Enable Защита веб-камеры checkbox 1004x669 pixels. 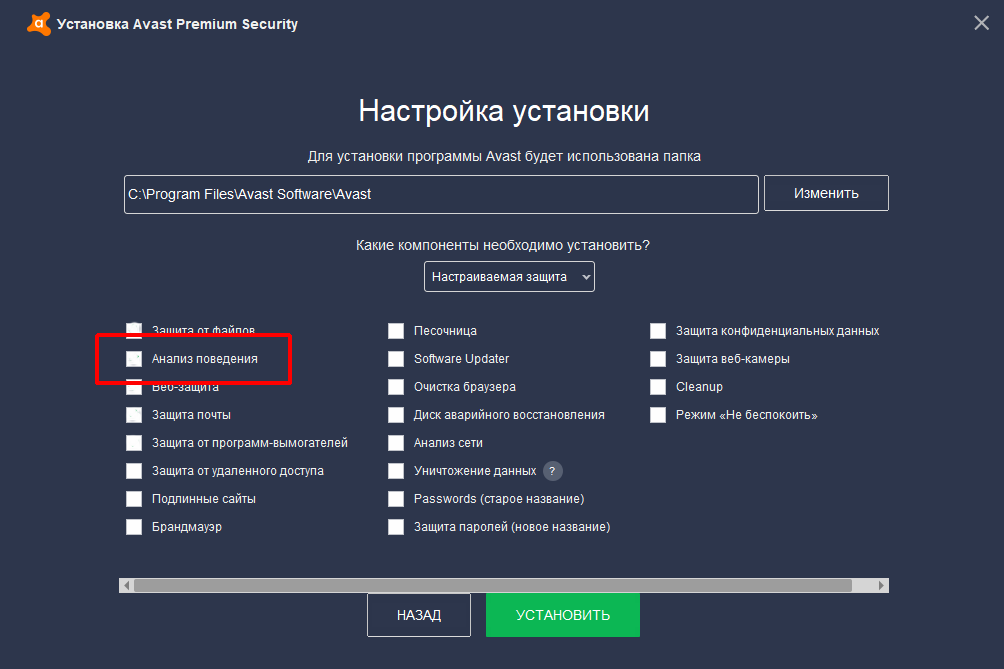coord(658,359)
